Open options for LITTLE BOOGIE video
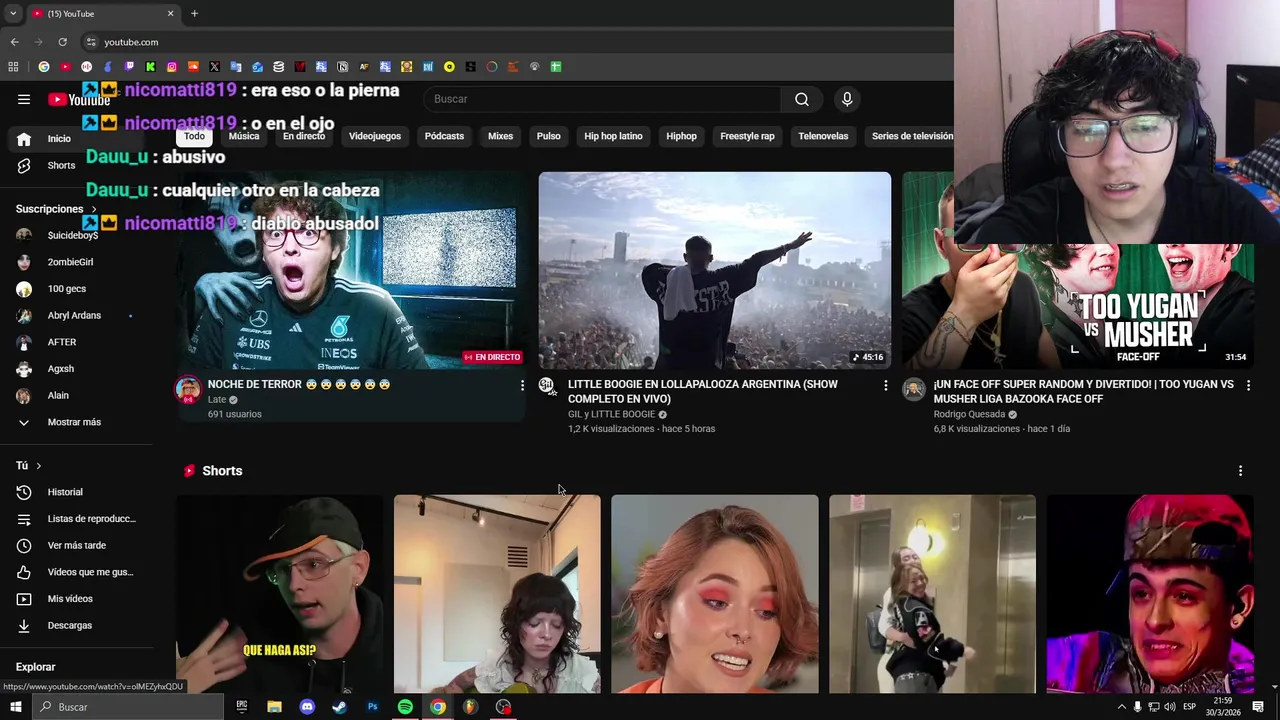Image resolution: width=1280 pixels, height=720 pixels. click(885, 385)
